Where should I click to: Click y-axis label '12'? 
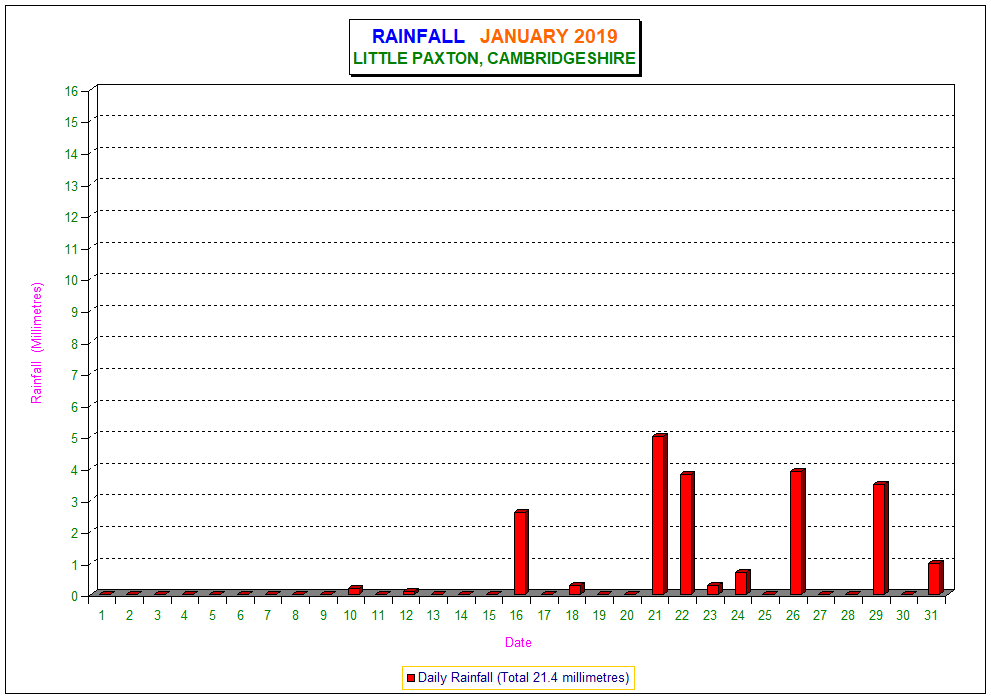point(71,217)
